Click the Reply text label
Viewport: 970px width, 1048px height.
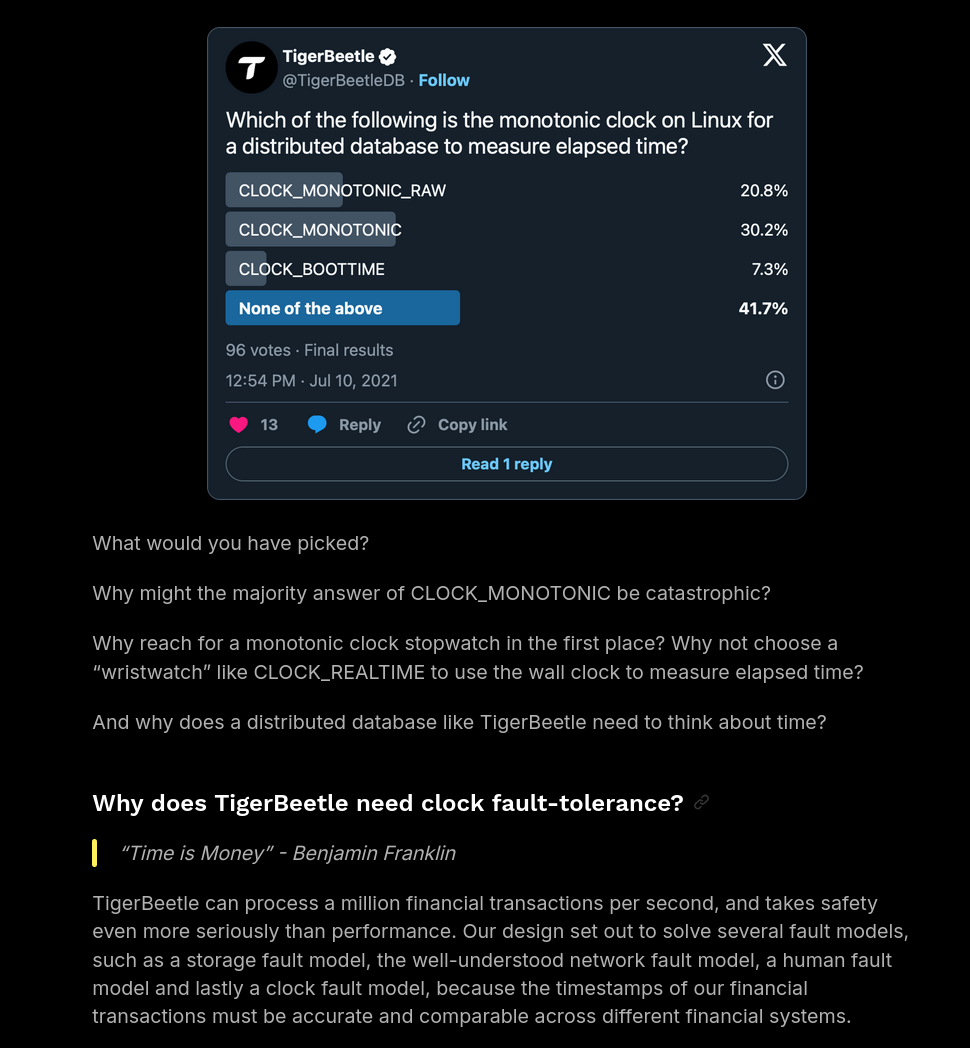pyautogui.click(x=360, y=425)
